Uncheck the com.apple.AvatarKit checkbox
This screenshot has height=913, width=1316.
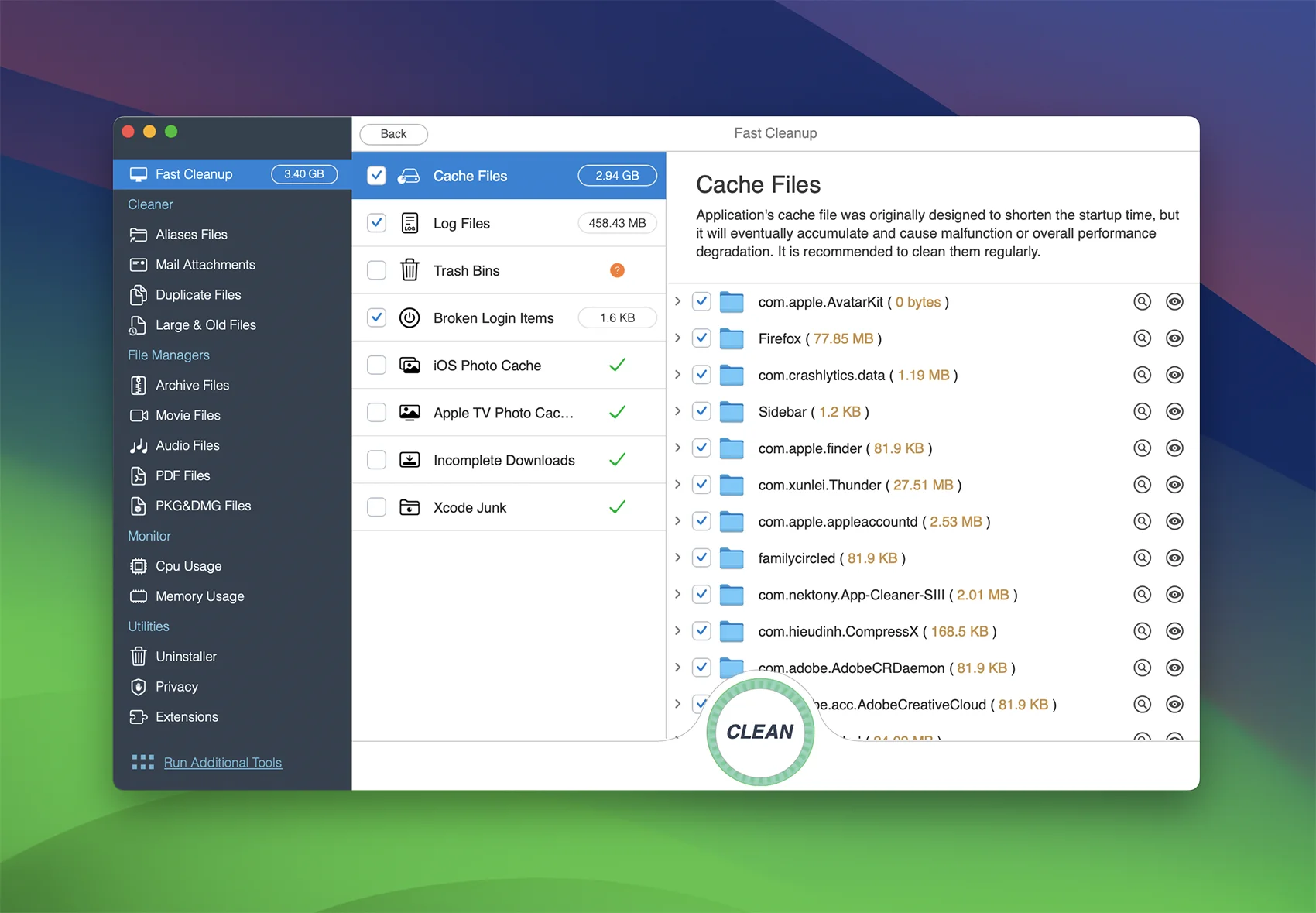701,302
